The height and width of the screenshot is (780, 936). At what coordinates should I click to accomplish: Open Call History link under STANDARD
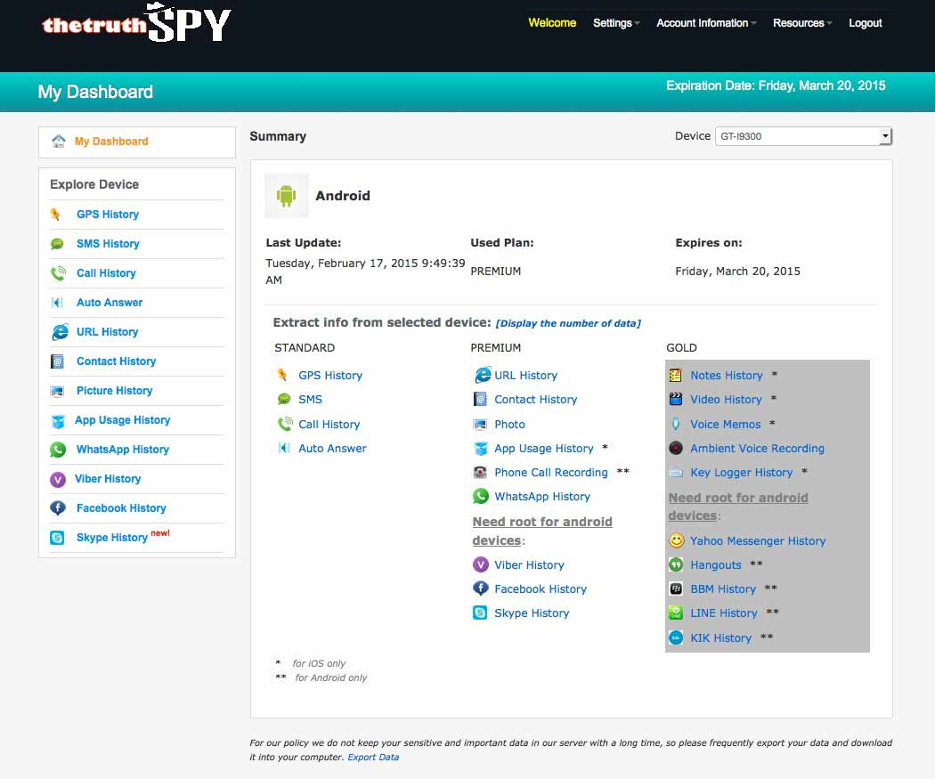click(x=329, y=424)
